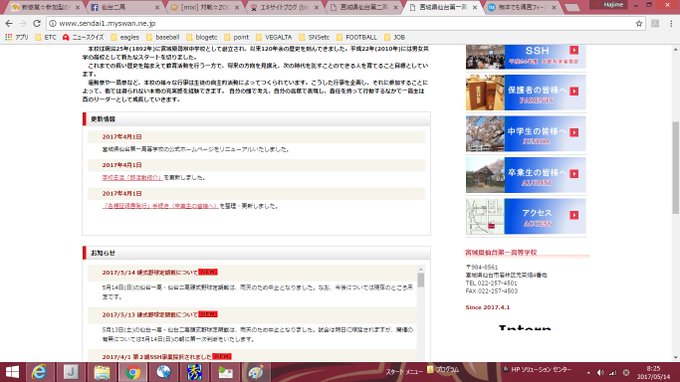680x382 pixels.
Task: Click the Windows Start button
Action: coord(12,372)
